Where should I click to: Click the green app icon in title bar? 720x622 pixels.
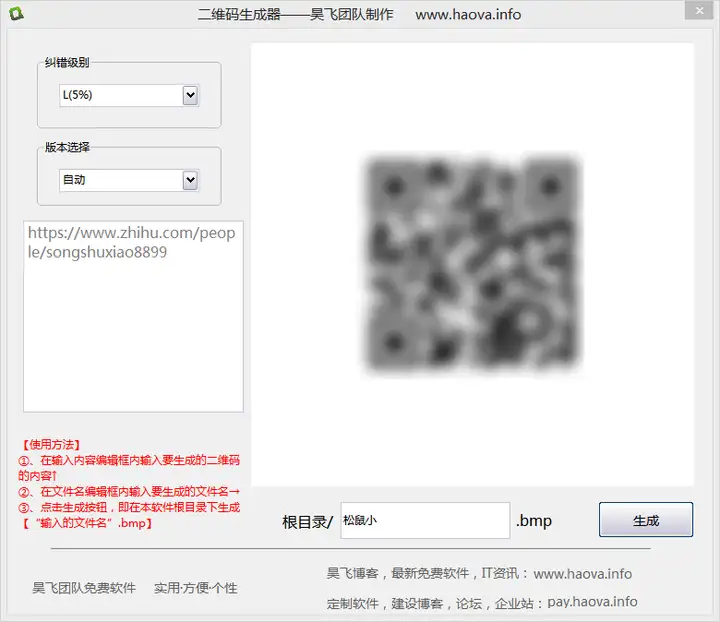[16, 13]
